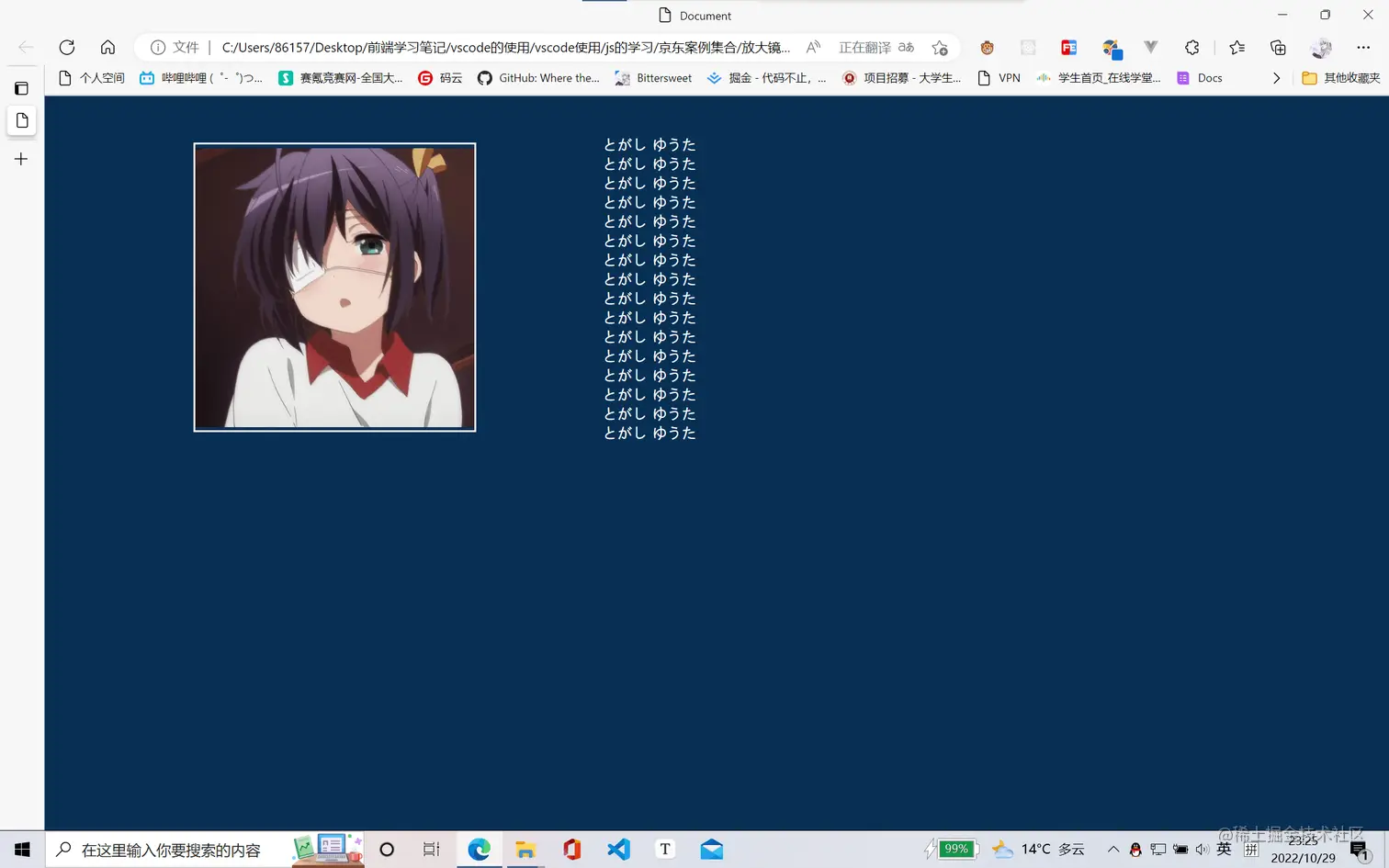Click the translate icon in the address bar

pos(906,47)
